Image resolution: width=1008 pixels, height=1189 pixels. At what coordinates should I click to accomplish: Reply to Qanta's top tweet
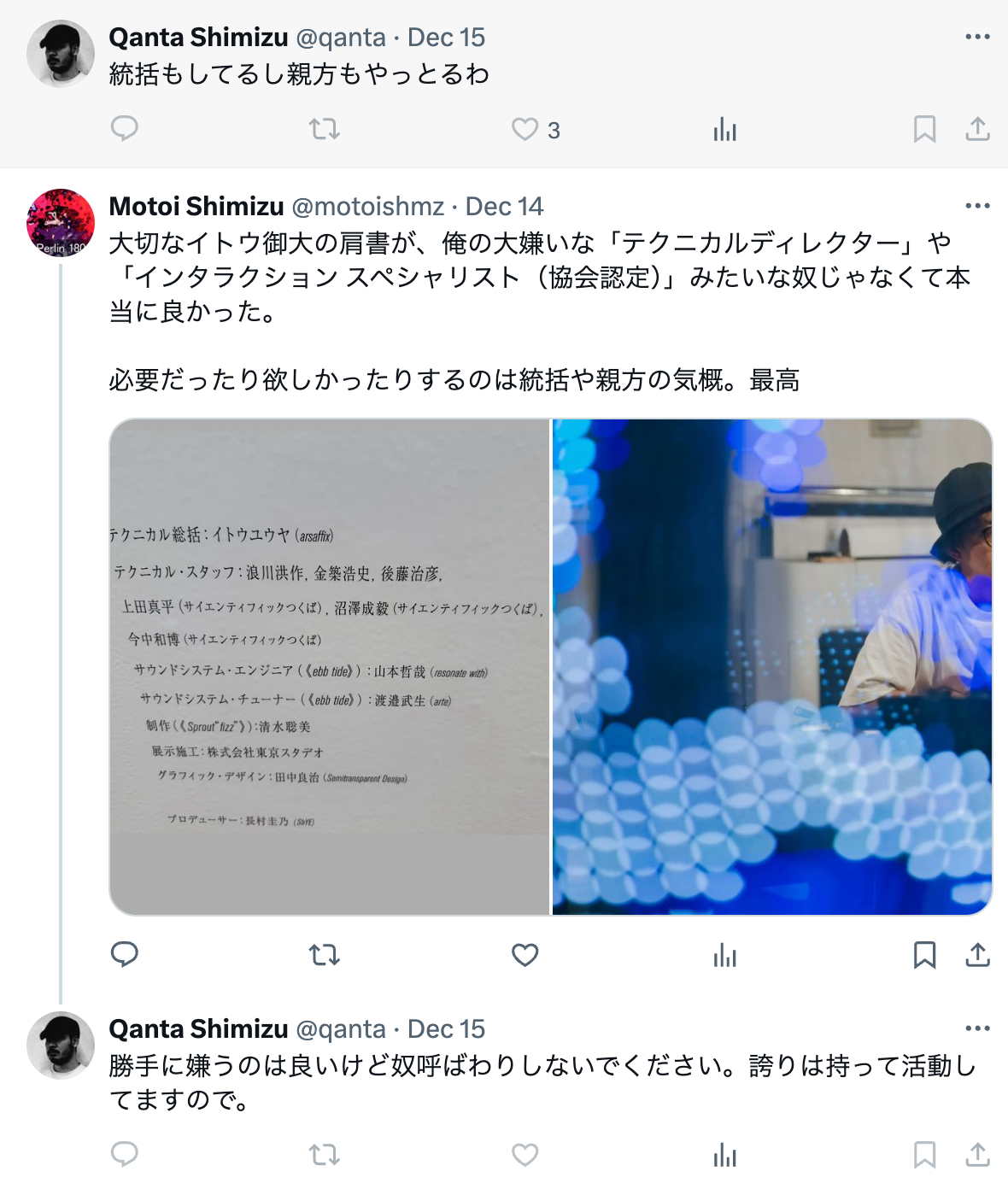(125, 129)
